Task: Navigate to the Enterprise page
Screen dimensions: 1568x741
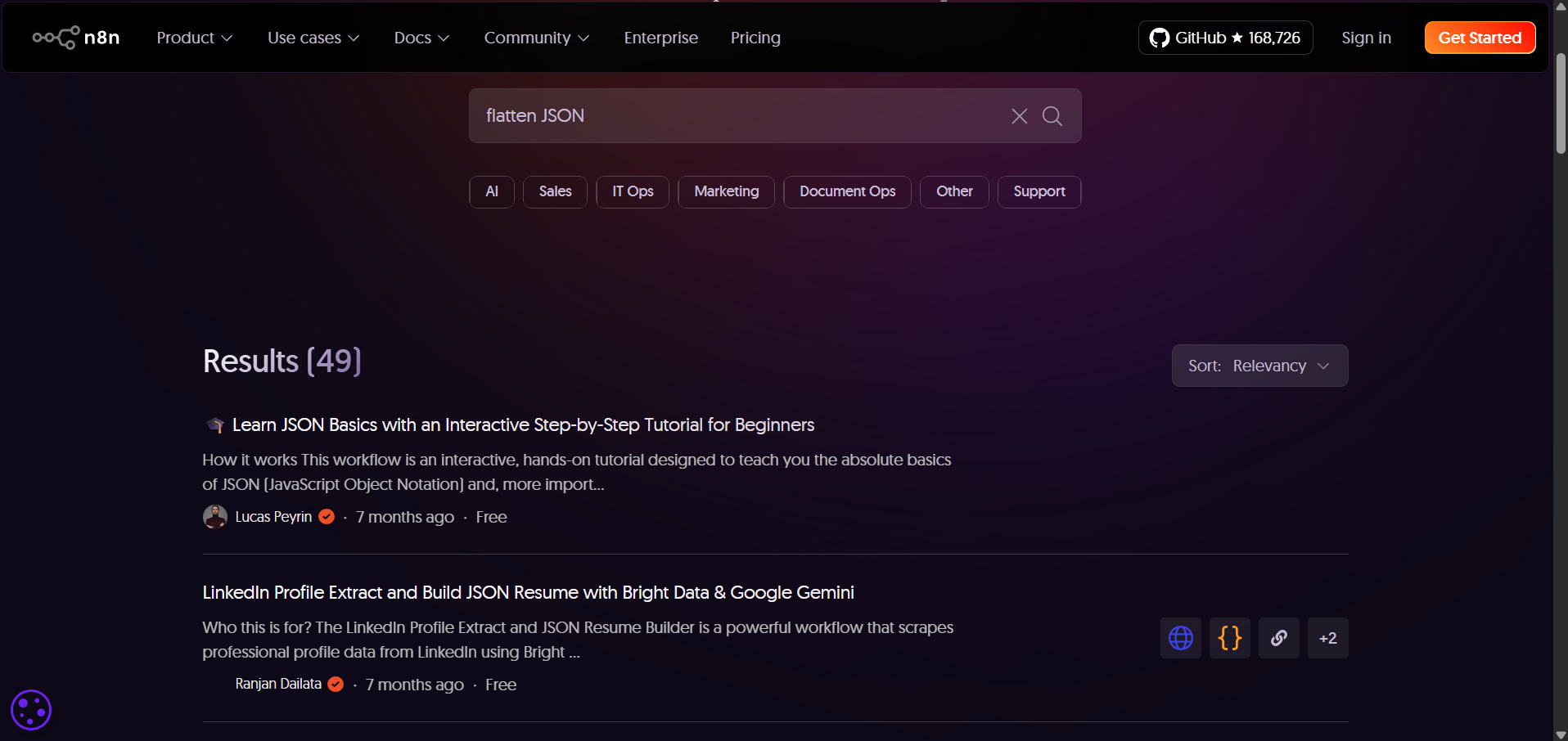Action: coord(660,38)
